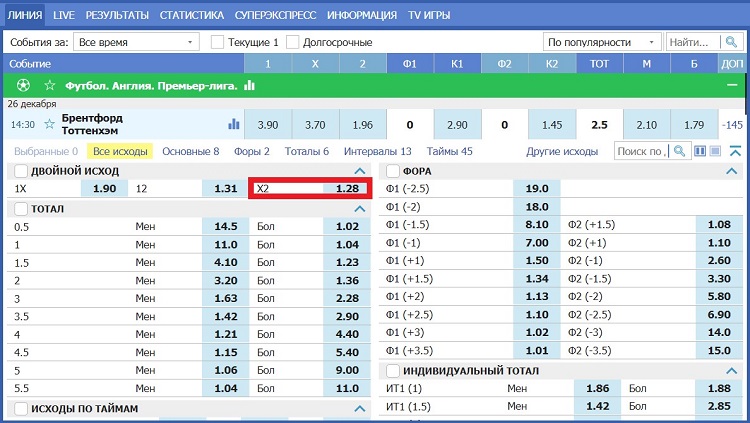Viewport: 750px width, 423px height.
Task: Click the 'Найти' search field
Action: tap(690, 42)
